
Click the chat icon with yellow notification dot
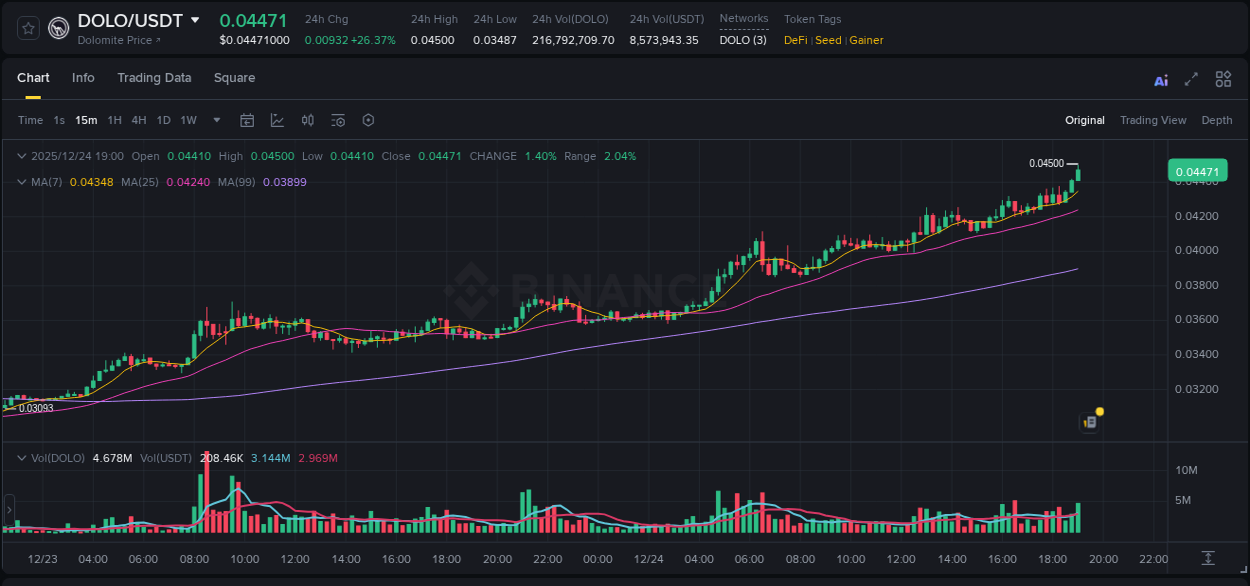[x=1089, y=422]
